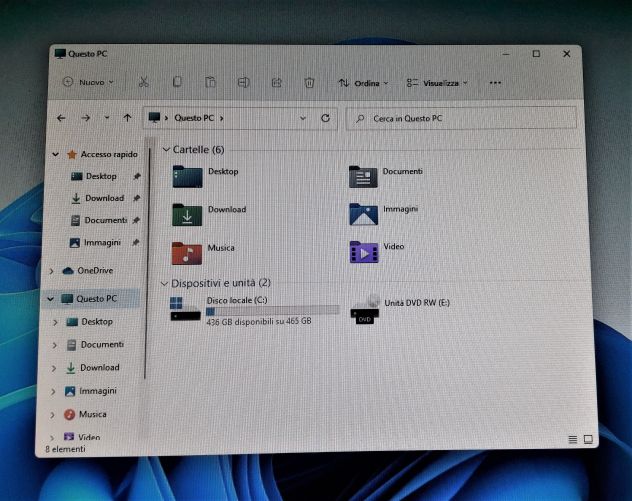Expand Musica under Questo PC
This screenshot has width=632, height=501.
pos(52,415)
